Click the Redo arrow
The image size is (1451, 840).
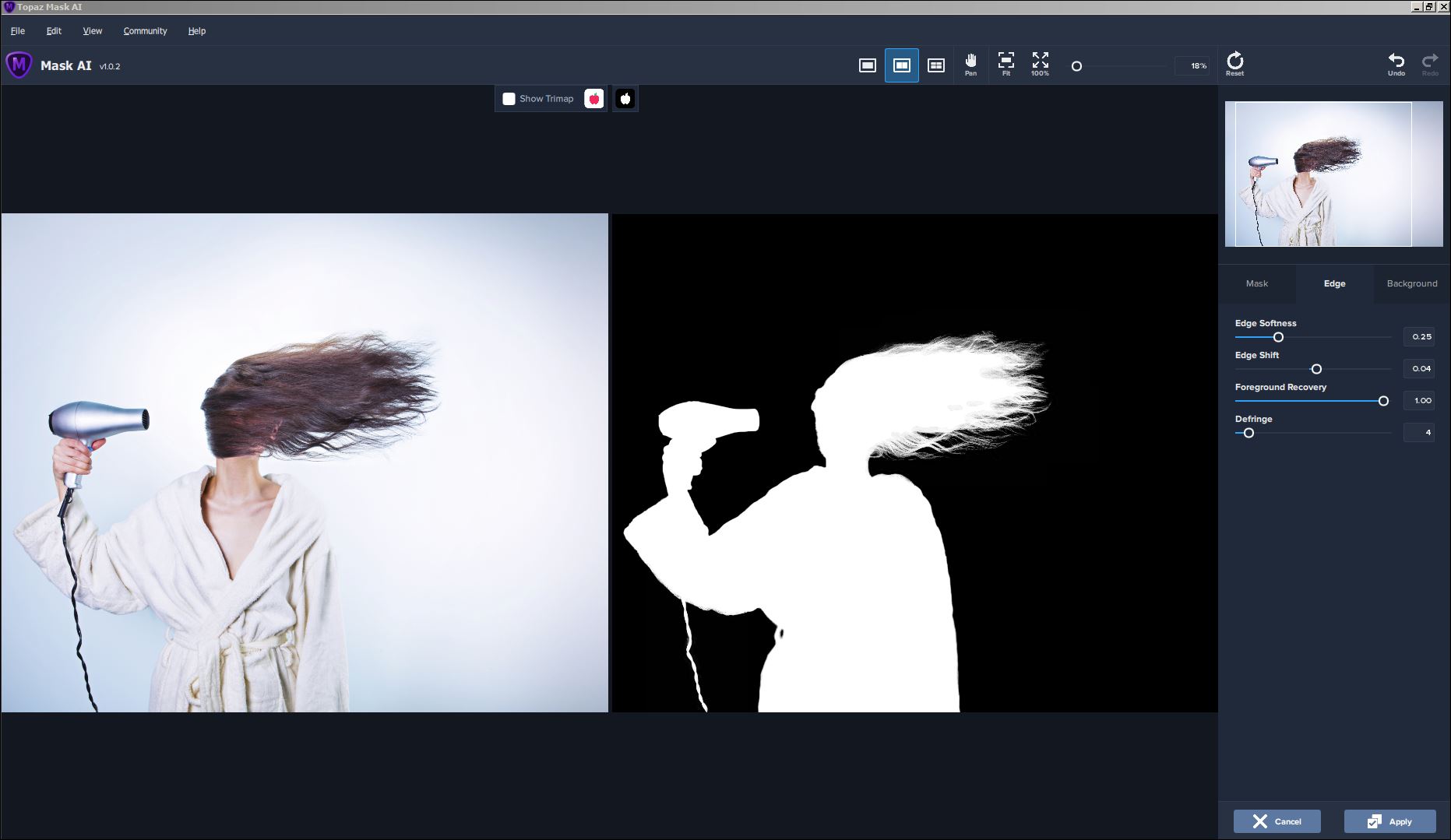[1430, 65]
